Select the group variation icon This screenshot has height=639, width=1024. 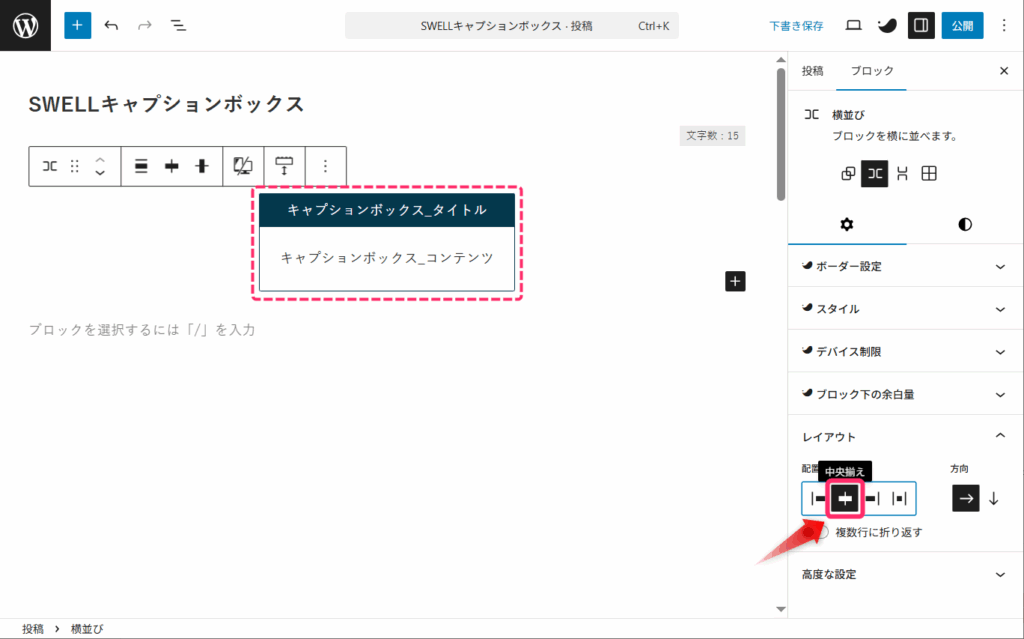pos(848,173)
